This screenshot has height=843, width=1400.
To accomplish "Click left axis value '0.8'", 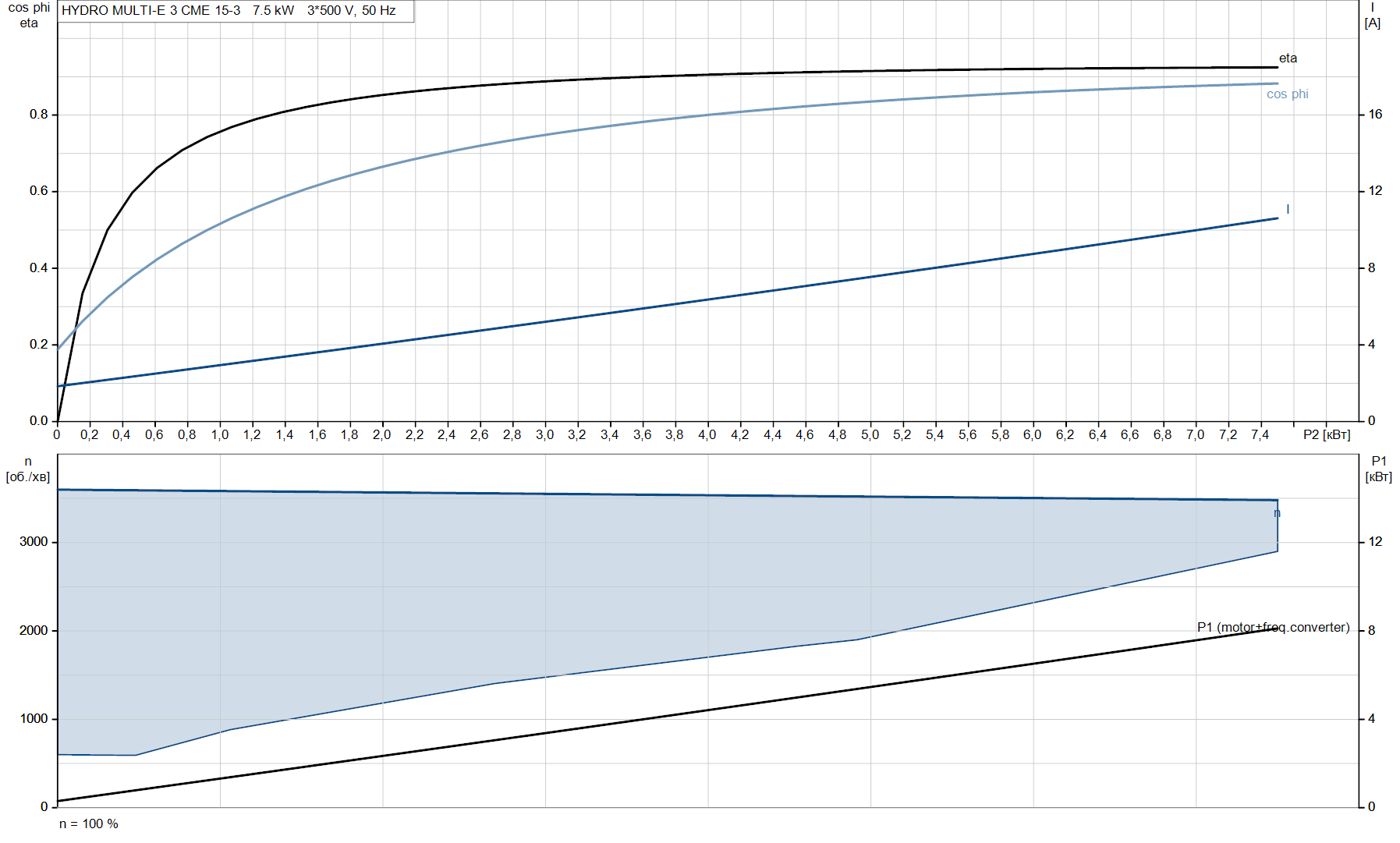I will click(x=38, y=115).
